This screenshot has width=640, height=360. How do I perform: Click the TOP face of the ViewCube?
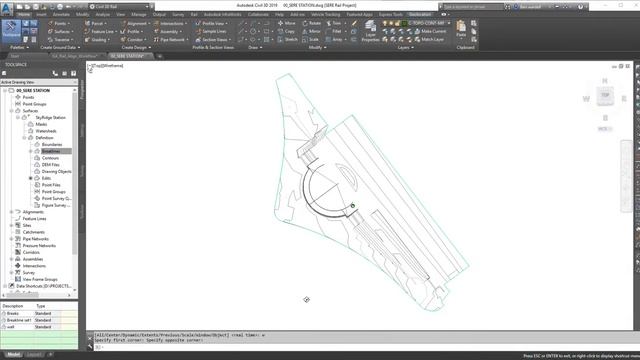pyautogui.click(x=605, y=96)
